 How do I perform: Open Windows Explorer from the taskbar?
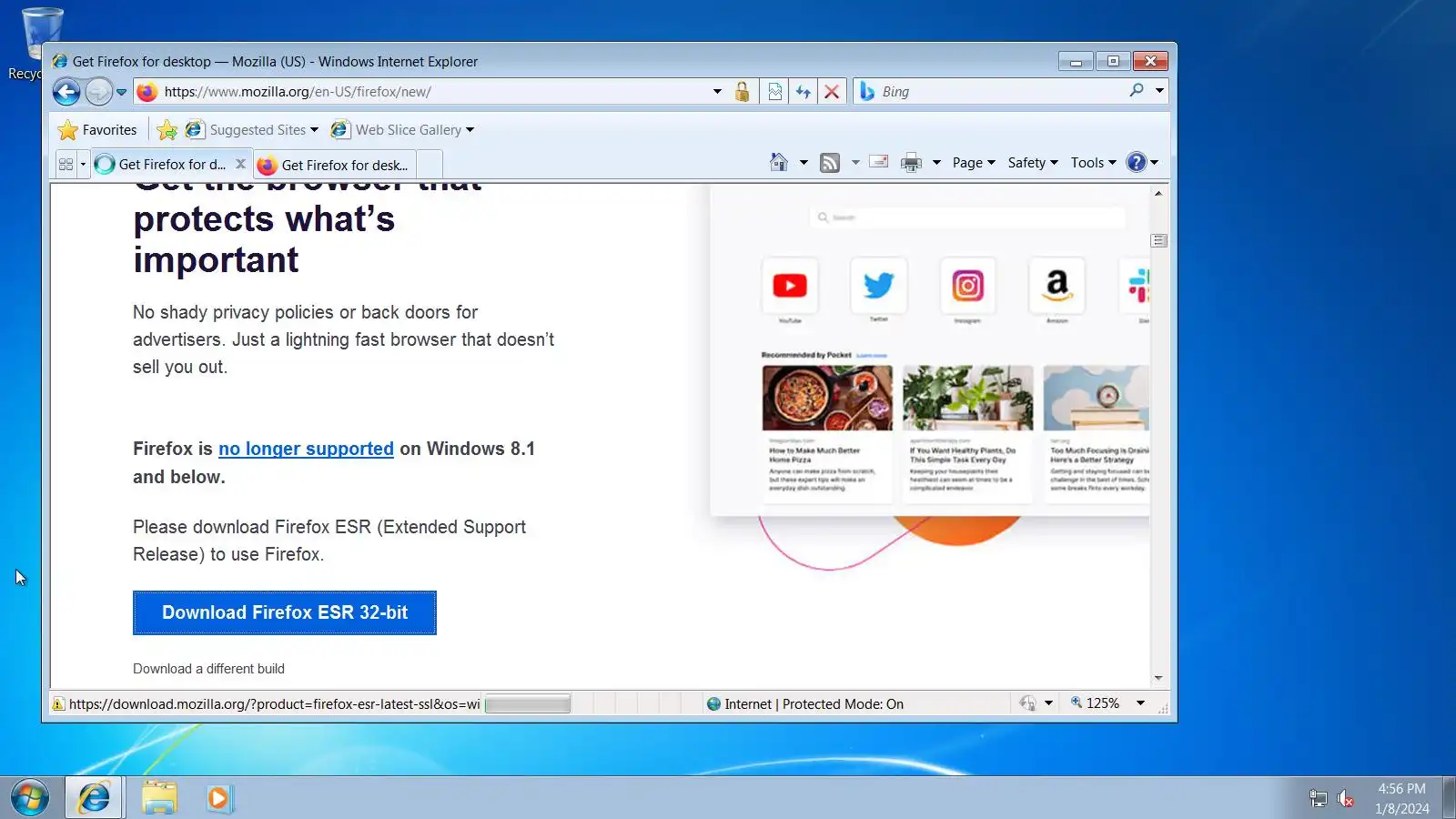click(x=159, y=798)
